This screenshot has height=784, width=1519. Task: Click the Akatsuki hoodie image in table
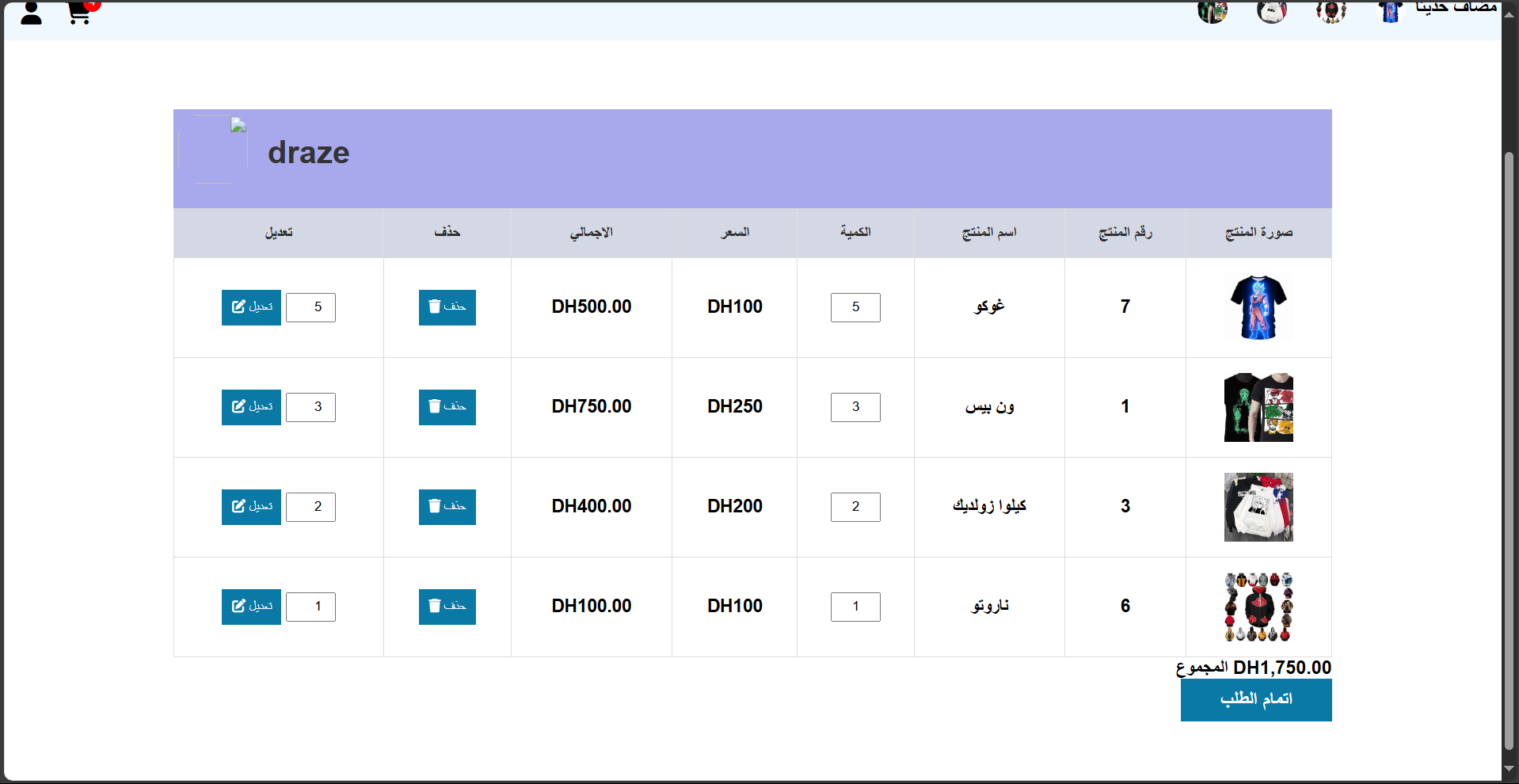1258,607
